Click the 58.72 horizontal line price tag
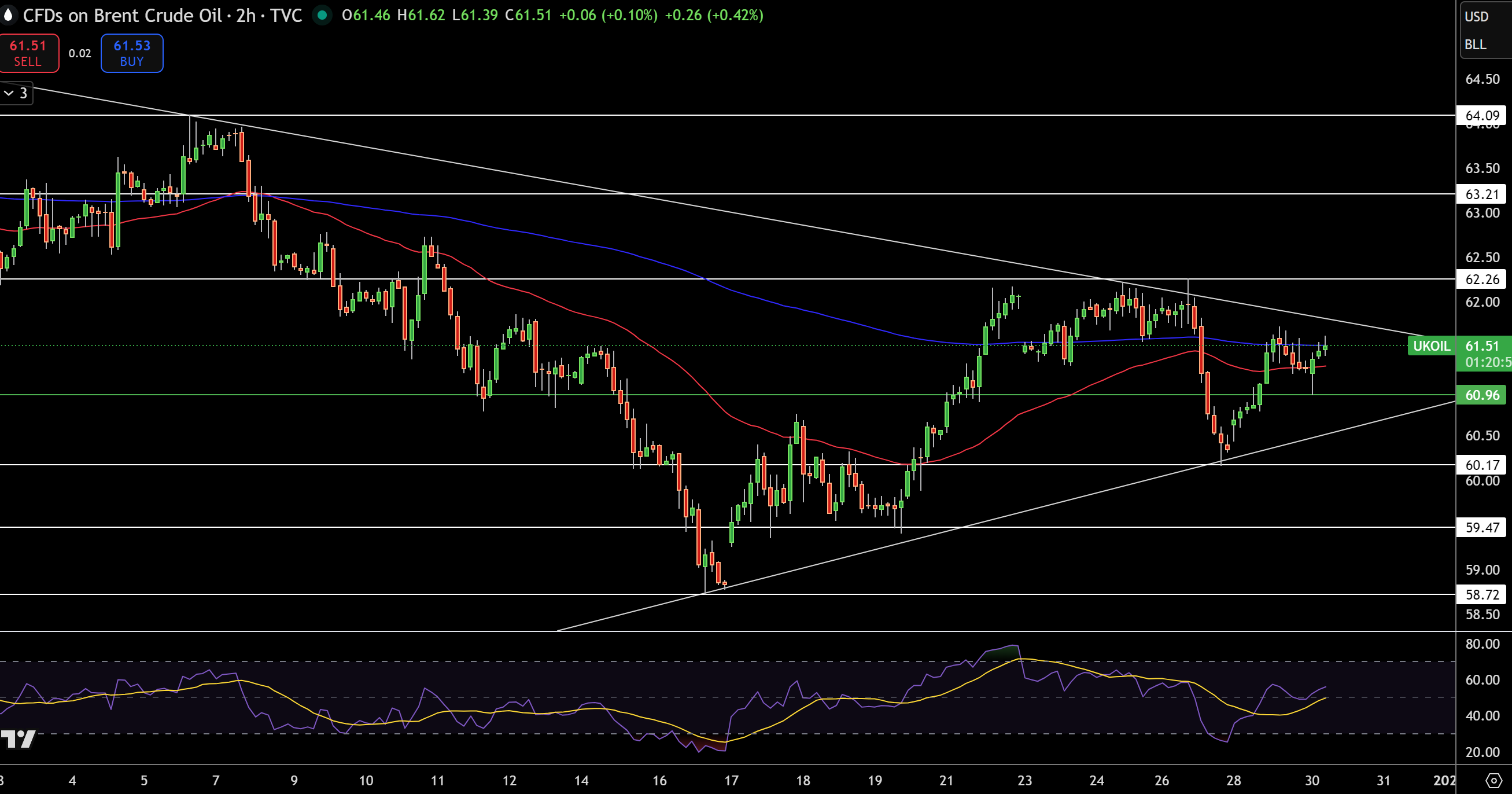 (x=1482, y=594)
